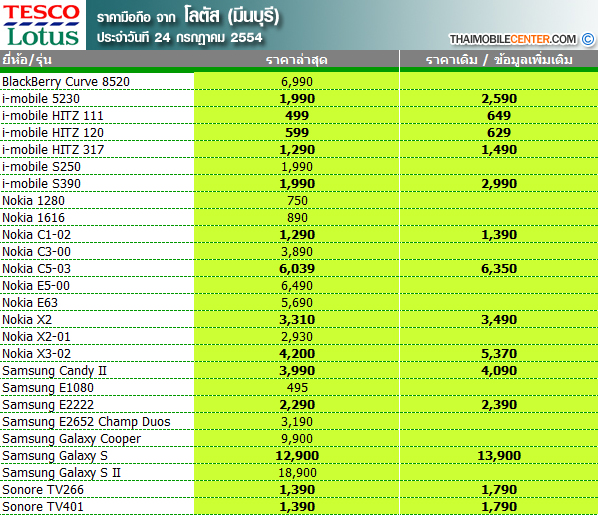Click the i-mobile HITZ 111 model name
Screen dimensions: 598x515
[x=53, y=116]
